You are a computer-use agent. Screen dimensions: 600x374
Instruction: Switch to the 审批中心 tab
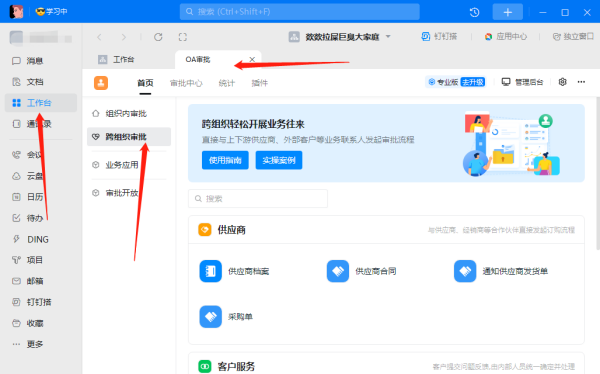click(x=186, y=83)
